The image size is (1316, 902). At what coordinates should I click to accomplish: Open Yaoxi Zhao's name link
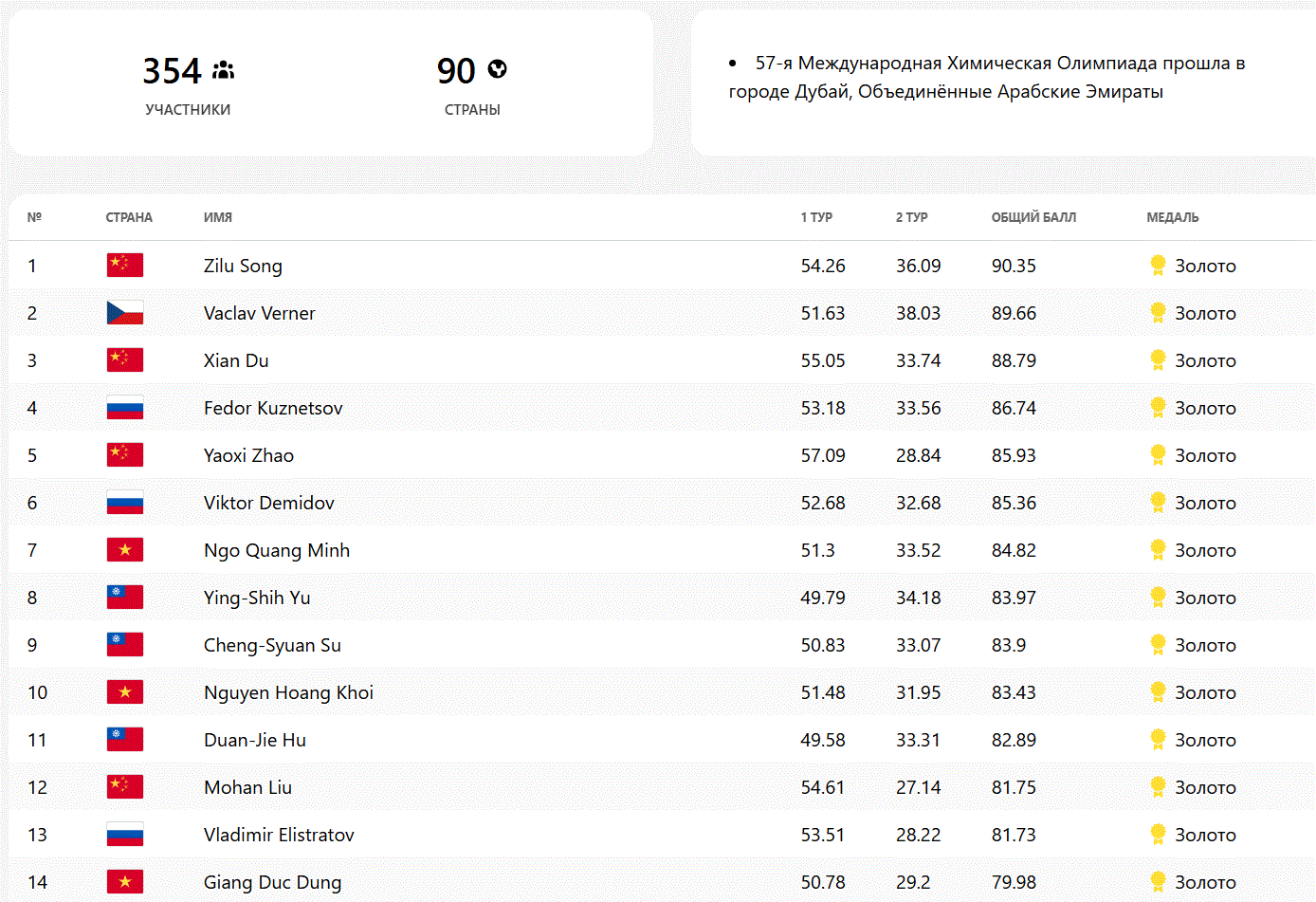(x=248, y=455)
